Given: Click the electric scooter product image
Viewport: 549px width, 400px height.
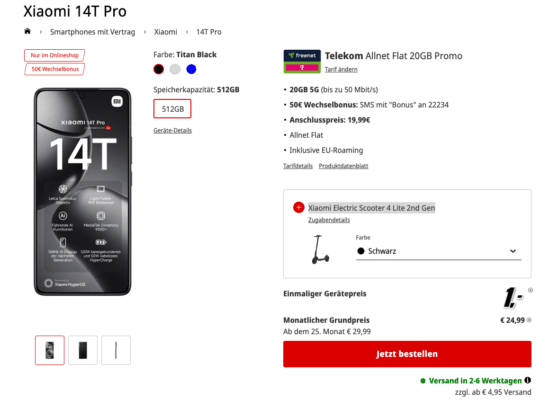Looking at the screenshot, I should [320, 249].
